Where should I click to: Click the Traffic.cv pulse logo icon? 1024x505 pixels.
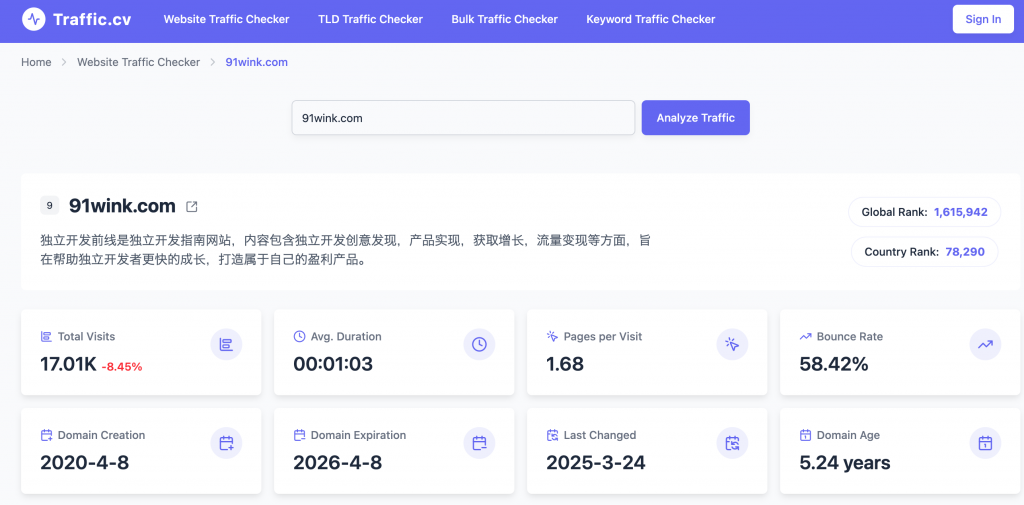click(34, 19)
